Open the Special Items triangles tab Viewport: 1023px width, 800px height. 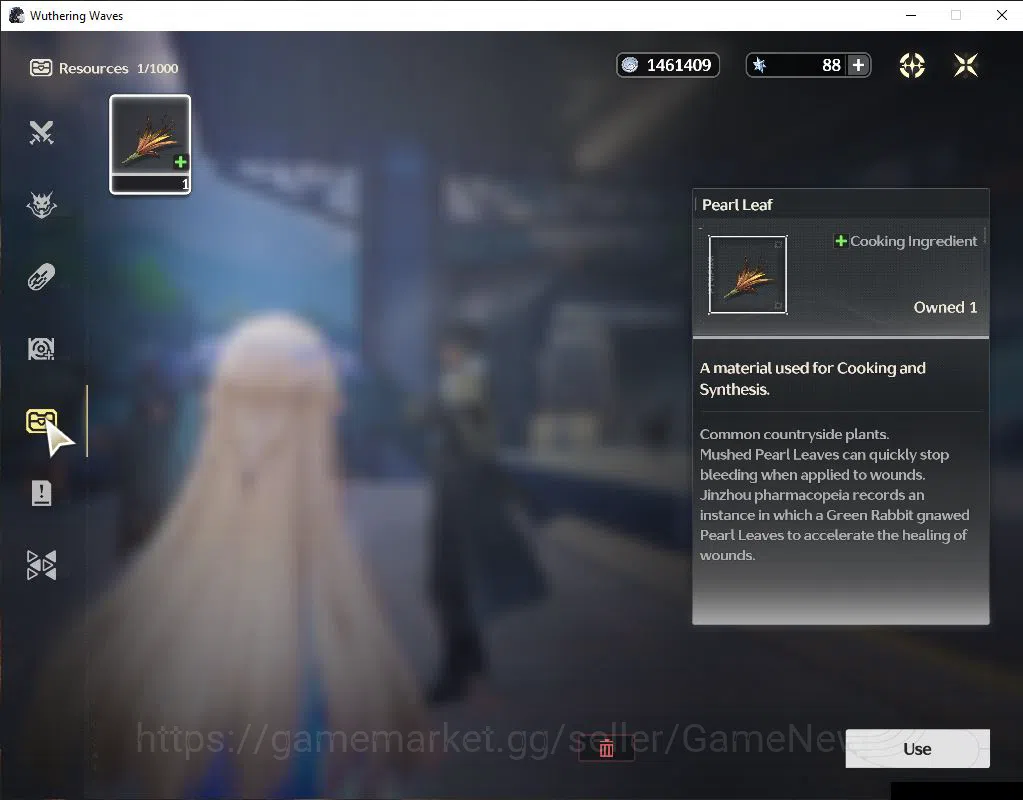(41, 565)
